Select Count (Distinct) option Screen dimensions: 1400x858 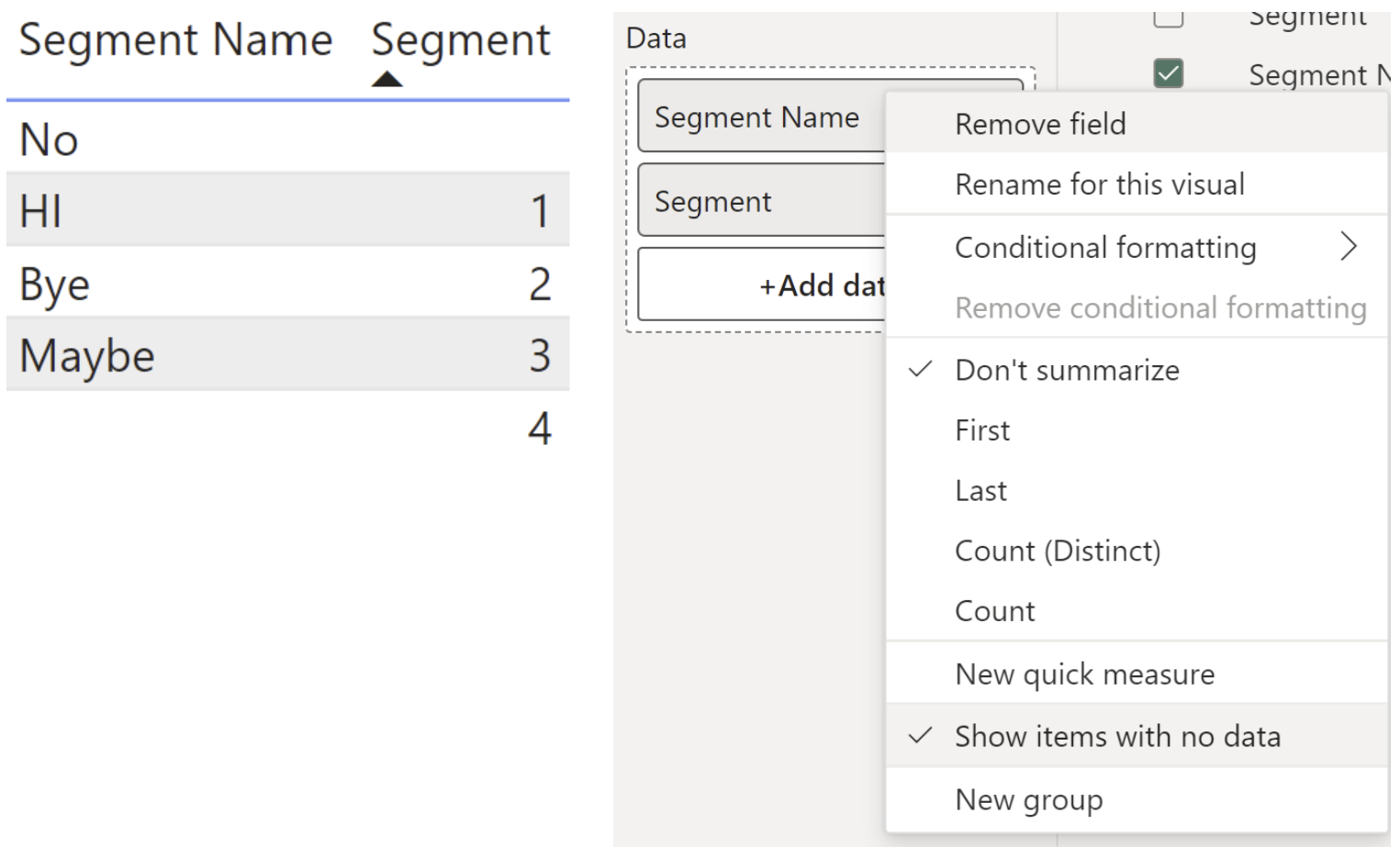[1058, 551]
